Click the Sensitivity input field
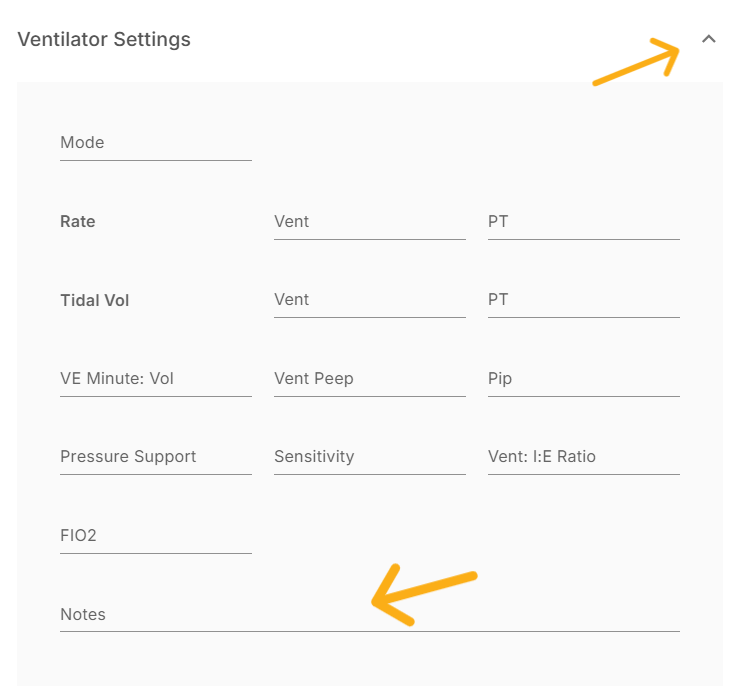This screenshot has height=691, width=736. point(369,457)
